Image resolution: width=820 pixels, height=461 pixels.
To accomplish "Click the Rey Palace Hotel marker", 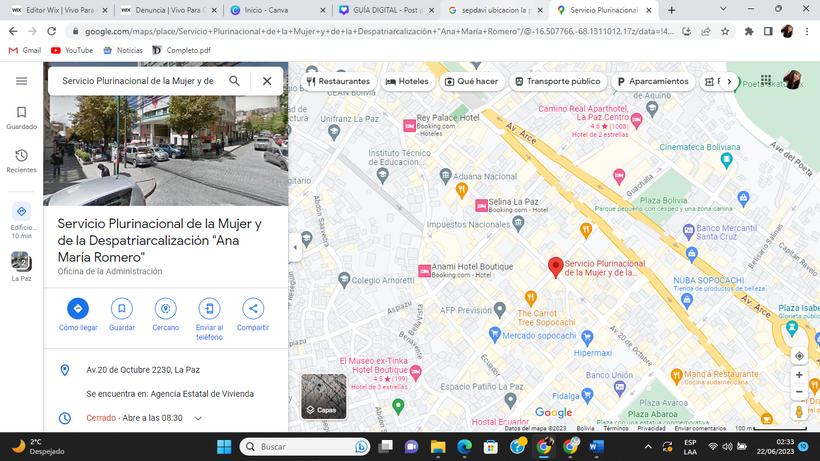I will click(409, 125).
